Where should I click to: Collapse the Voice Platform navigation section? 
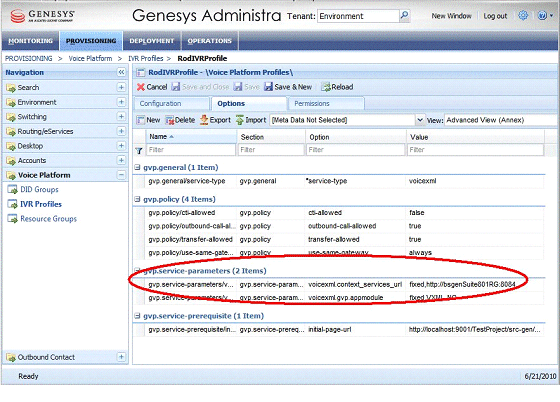click(x=121, y=175)
